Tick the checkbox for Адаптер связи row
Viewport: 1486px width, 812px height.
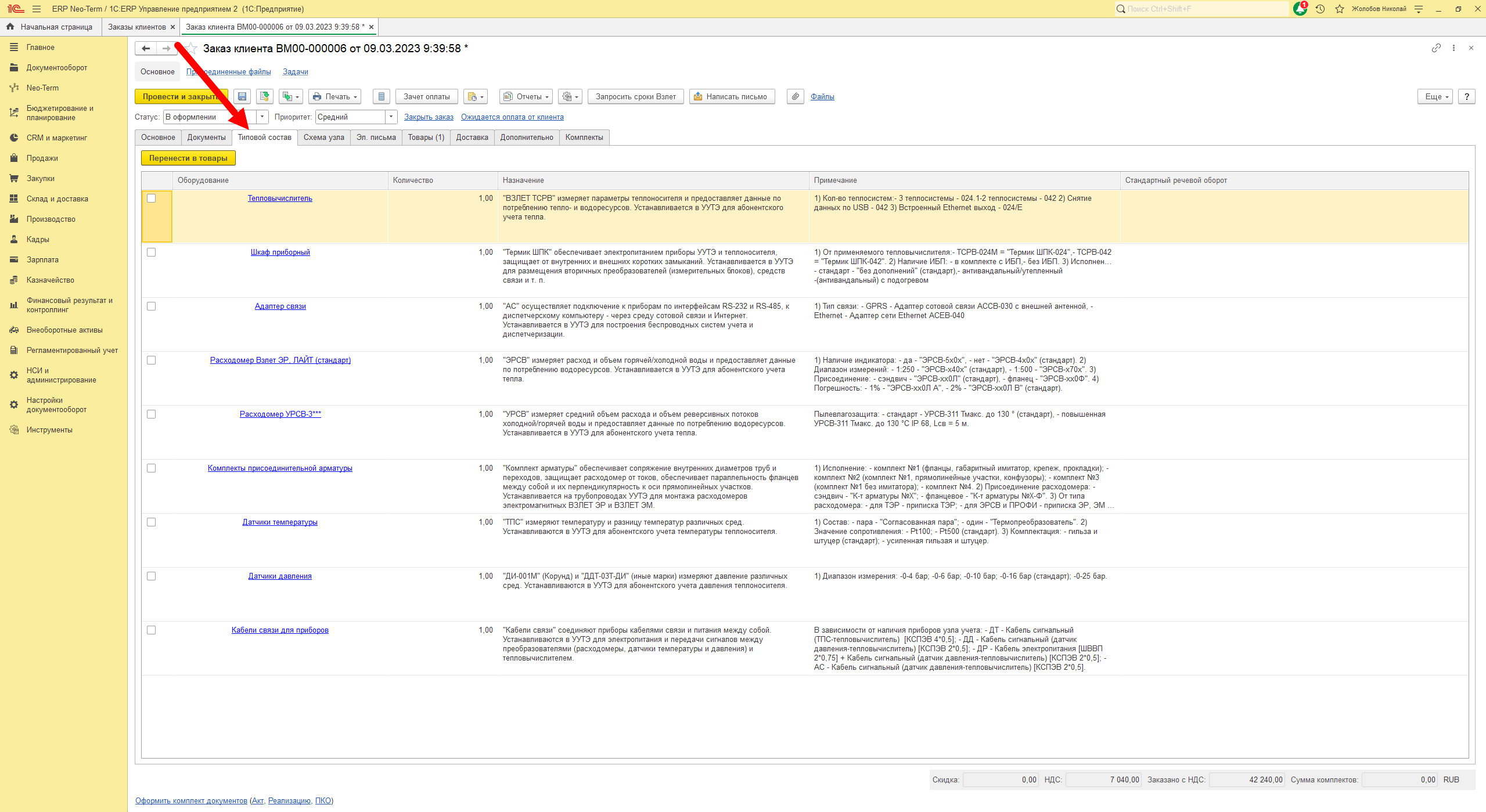point(152,306)
